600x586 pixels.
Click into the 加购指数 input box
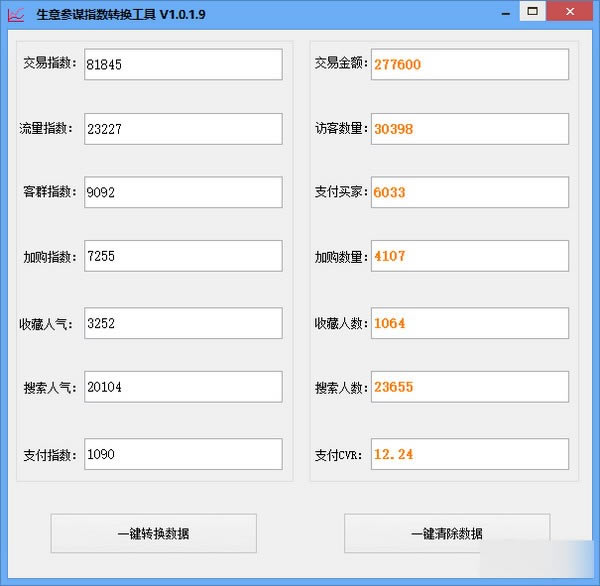click(x=183, y=256)
